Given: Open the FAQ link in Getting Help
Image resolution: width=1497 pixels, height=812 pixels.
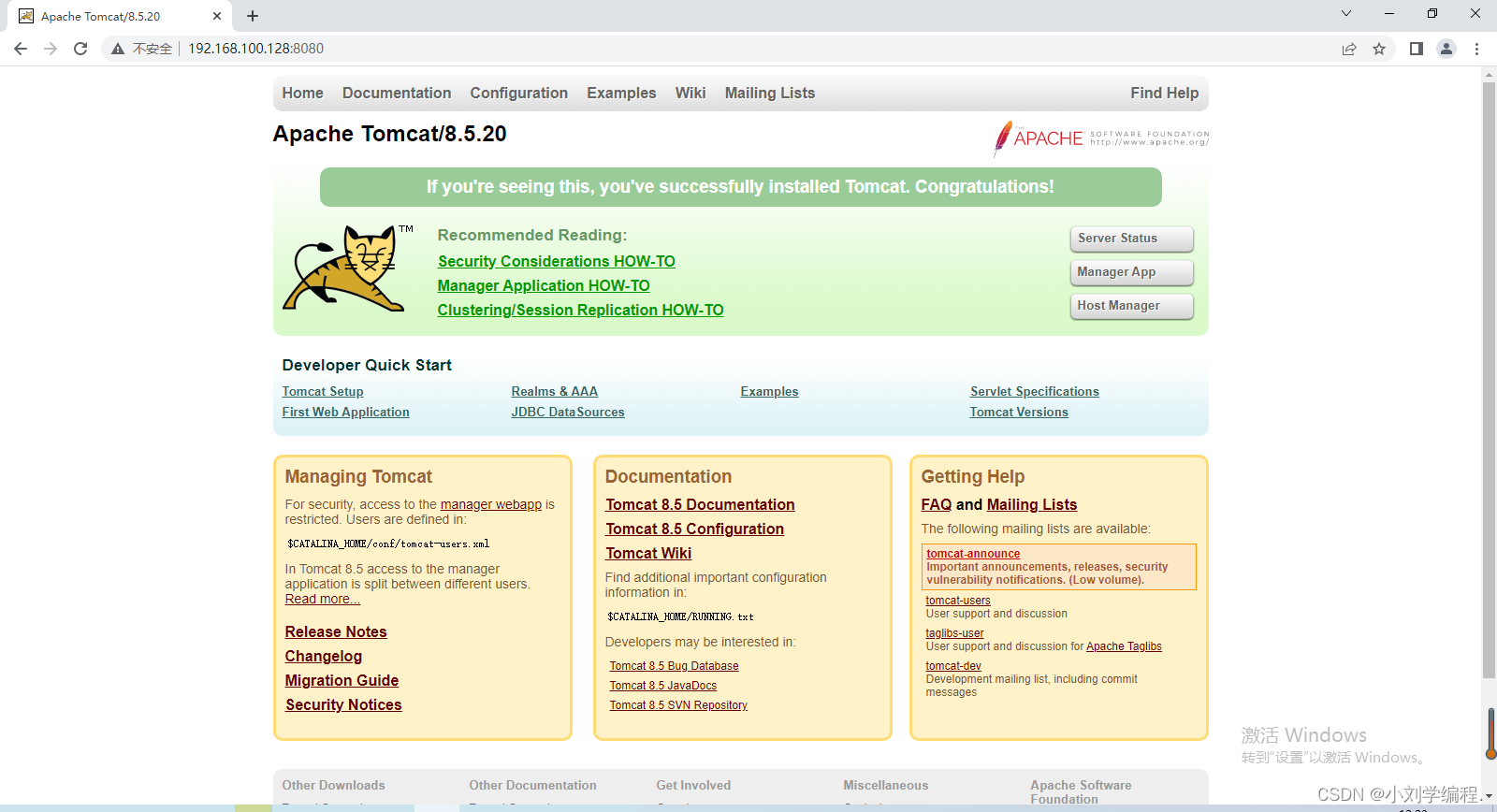Looking at the screenshot, I should click(x=936, y=505).
